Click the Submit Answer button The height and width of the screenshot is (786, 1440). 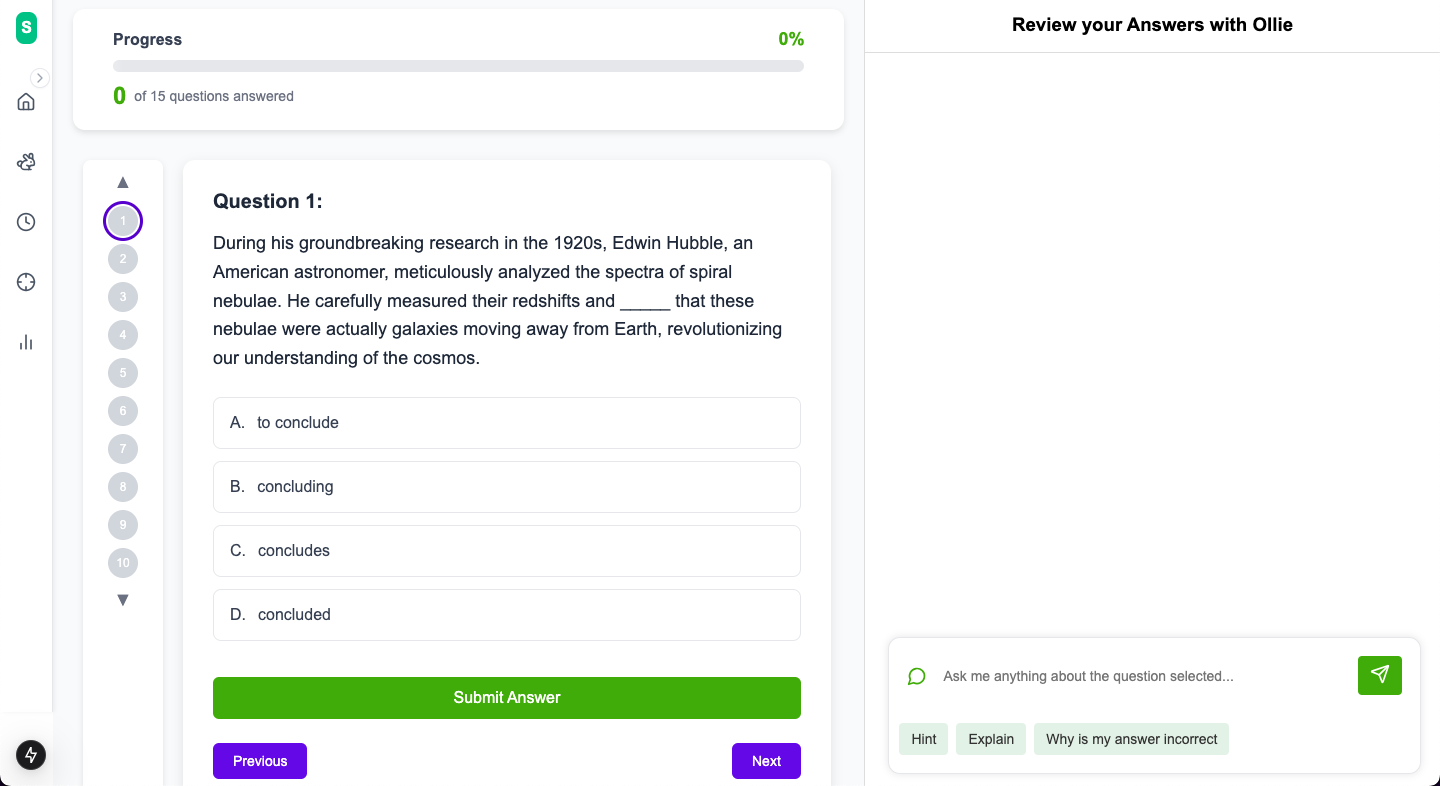(x=507, y=698)
